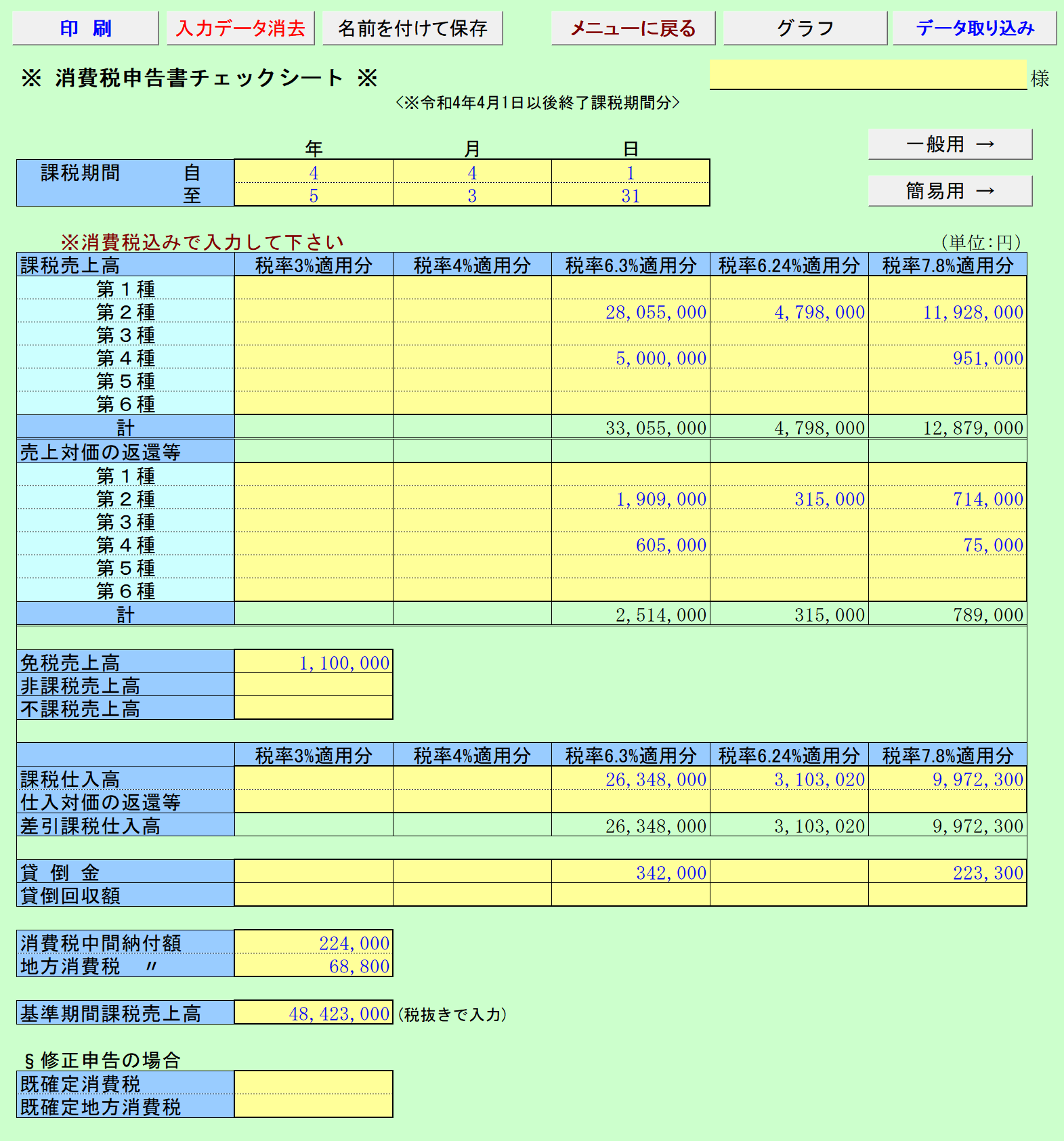Click 名前を付けて保存 save-as button
1064x1141 pixels.
[x=412, y=28]
